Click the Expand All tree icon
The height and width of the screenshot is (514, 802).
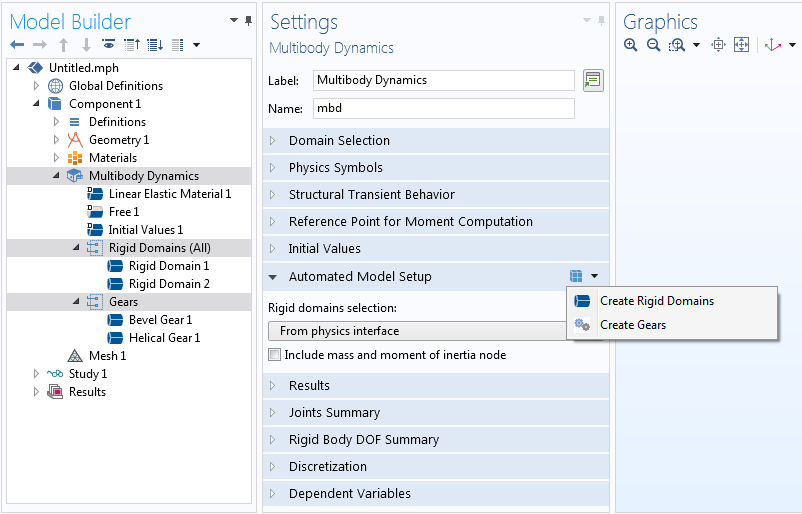154,45
